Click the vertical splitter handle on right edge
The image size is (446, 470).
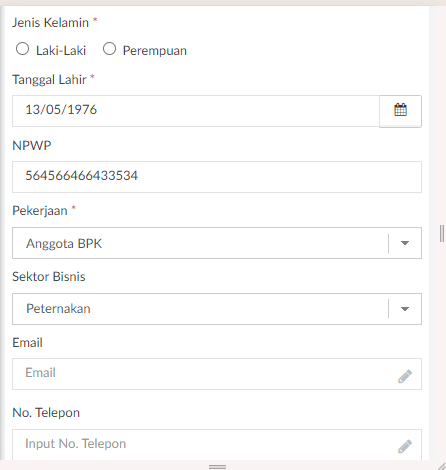(442, 233)
